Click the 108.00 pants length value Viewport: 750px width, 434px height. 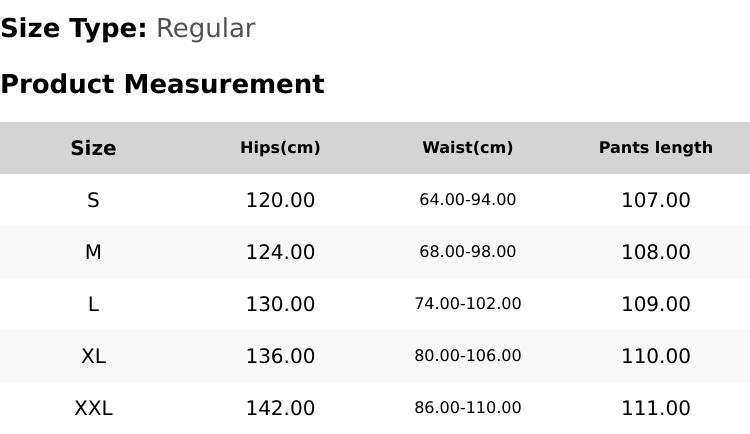tap(655, 252)
